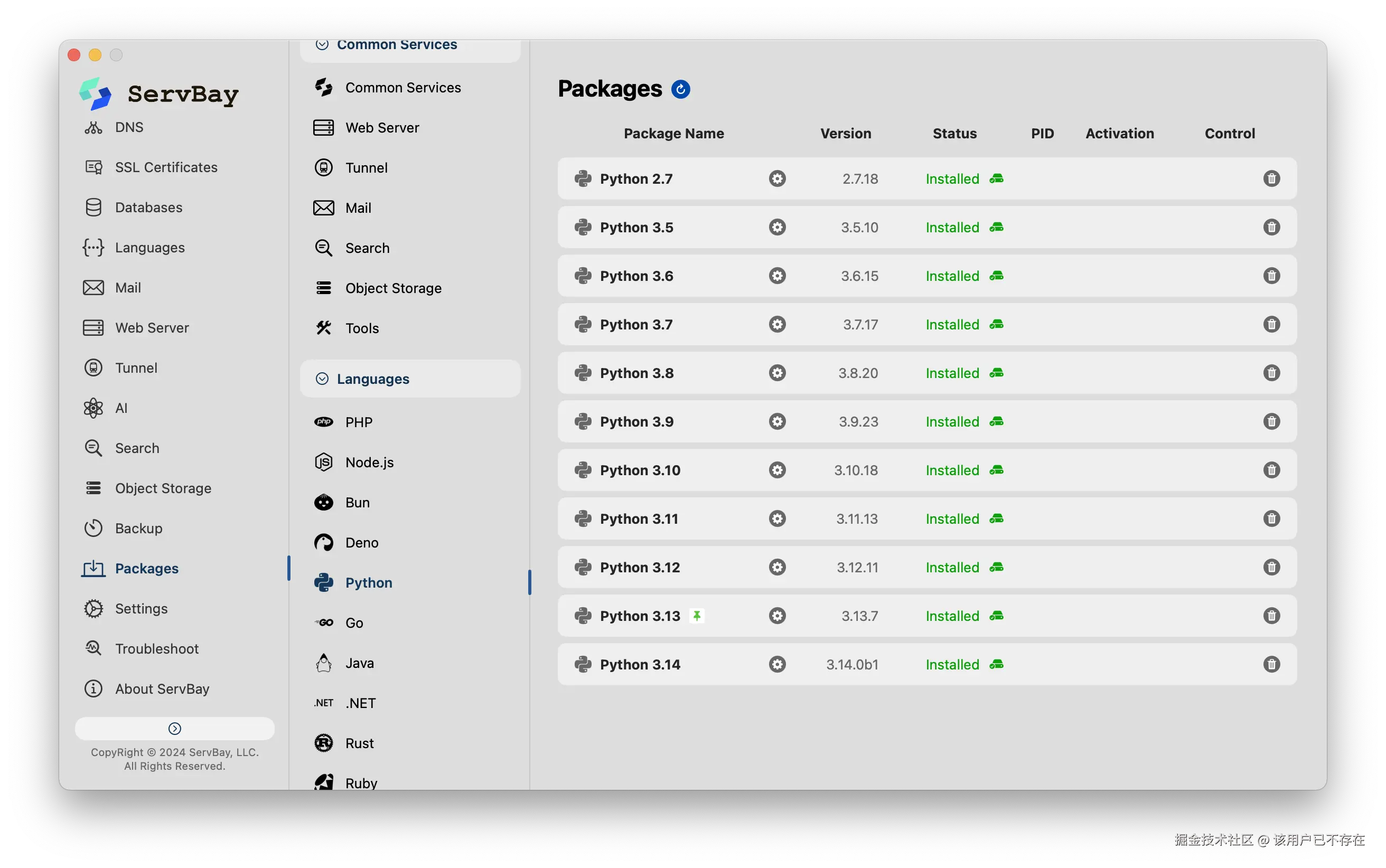
Task: Select the PHP language entry
Action: 359,422
